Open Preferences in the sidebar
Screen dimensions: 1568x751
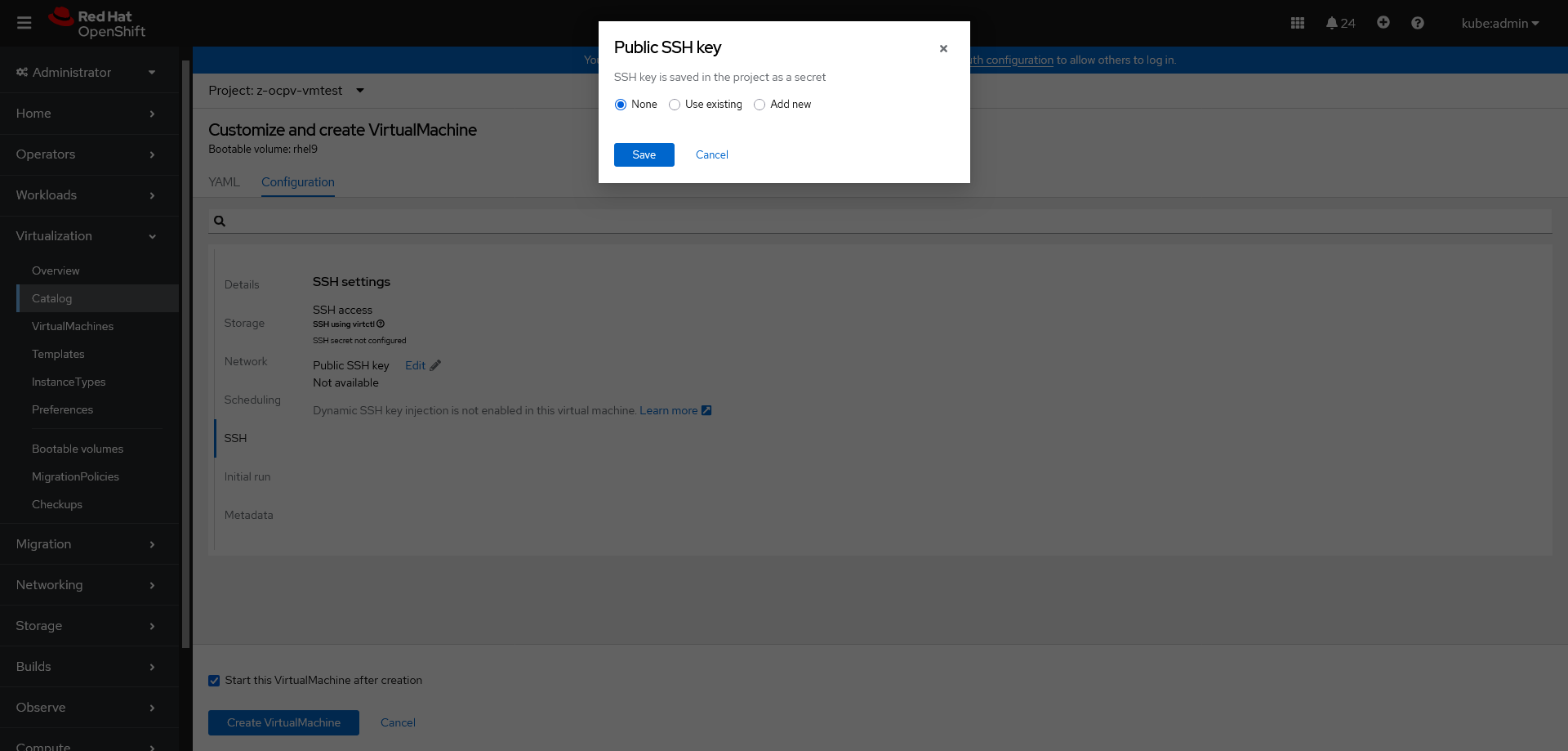tap(97, 410)
